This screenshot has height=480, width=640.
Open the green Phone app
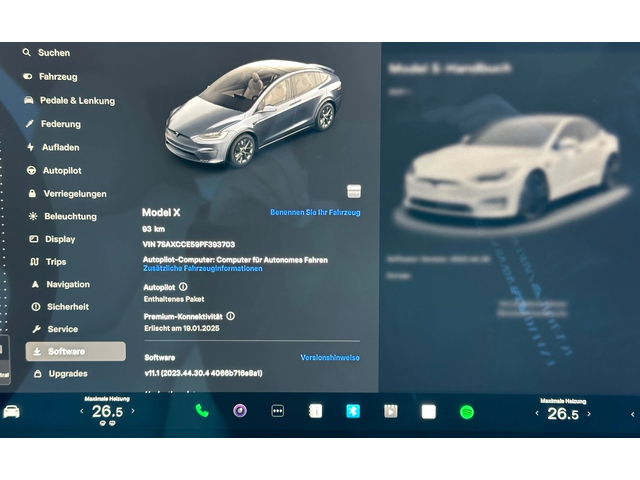click(202, 411)
